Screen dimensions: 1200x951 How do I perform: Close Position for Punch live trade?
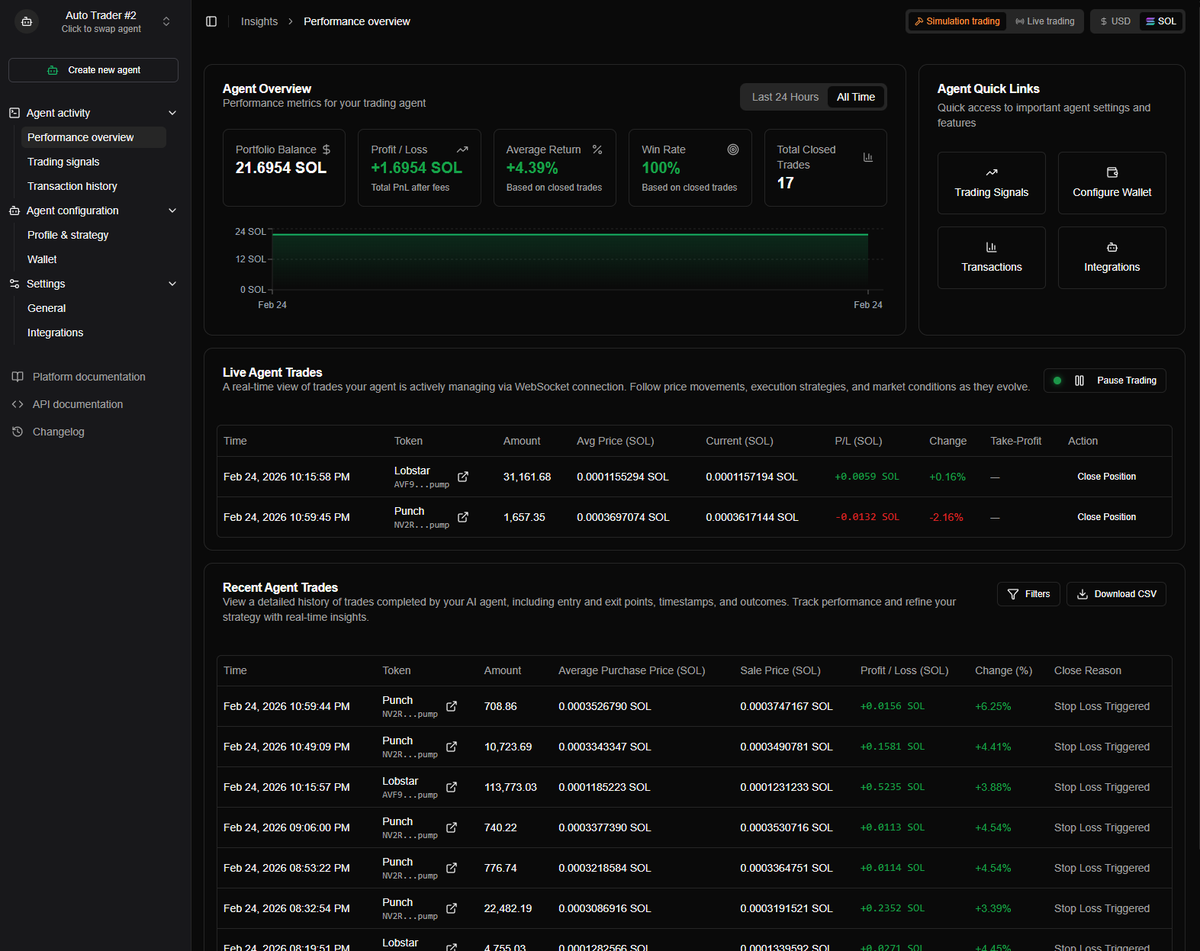1106,517
